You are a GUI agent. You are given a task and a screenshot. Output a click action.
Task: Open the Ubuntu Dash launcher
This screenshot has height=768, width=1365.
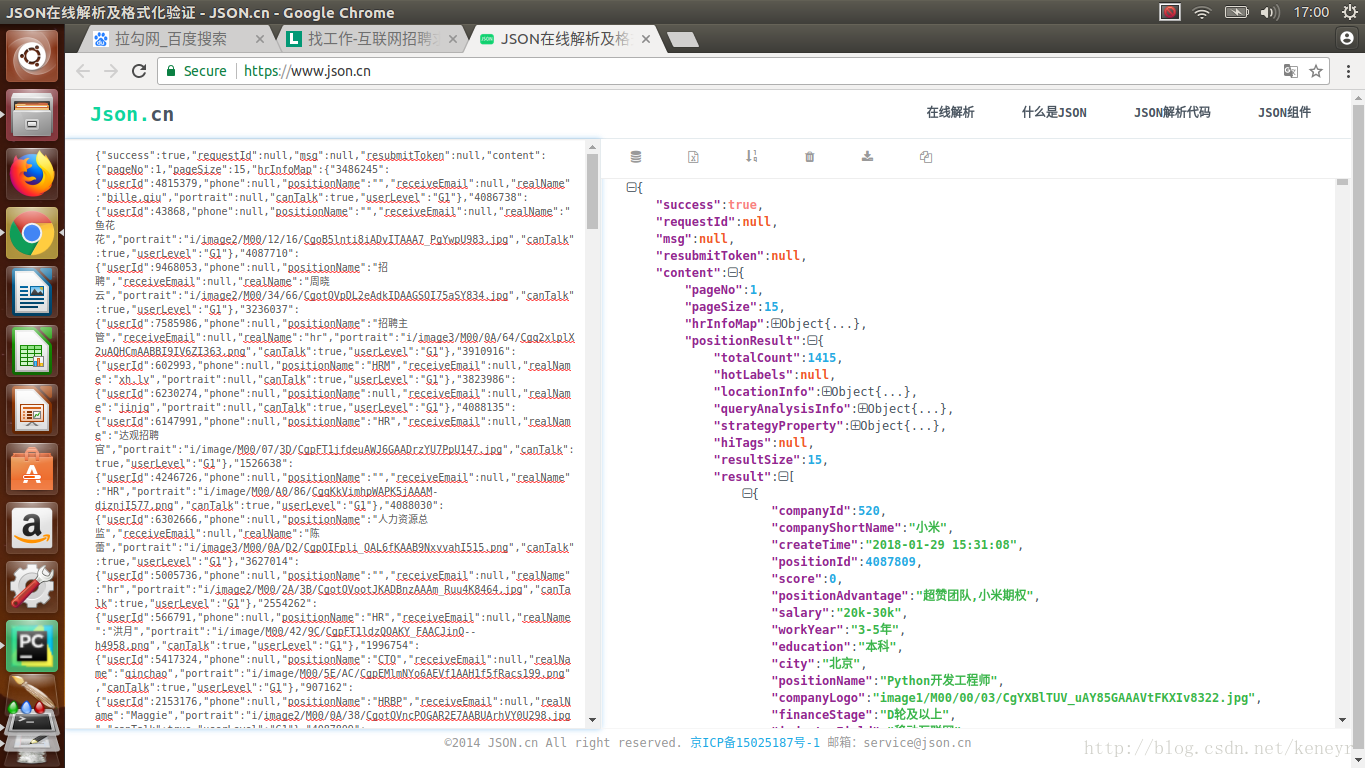(x=33, y=55)
